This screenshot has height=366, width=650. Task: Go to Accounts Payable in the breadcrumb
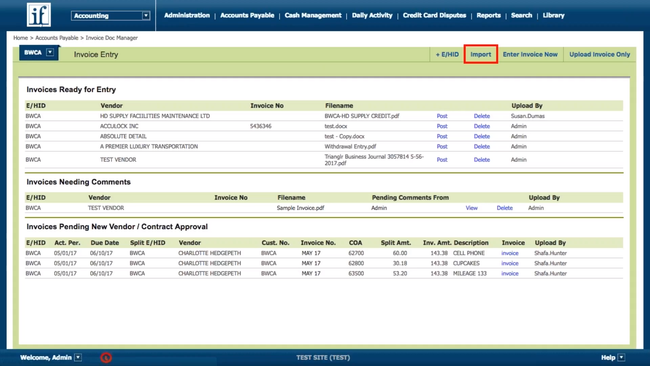[56, 38]
